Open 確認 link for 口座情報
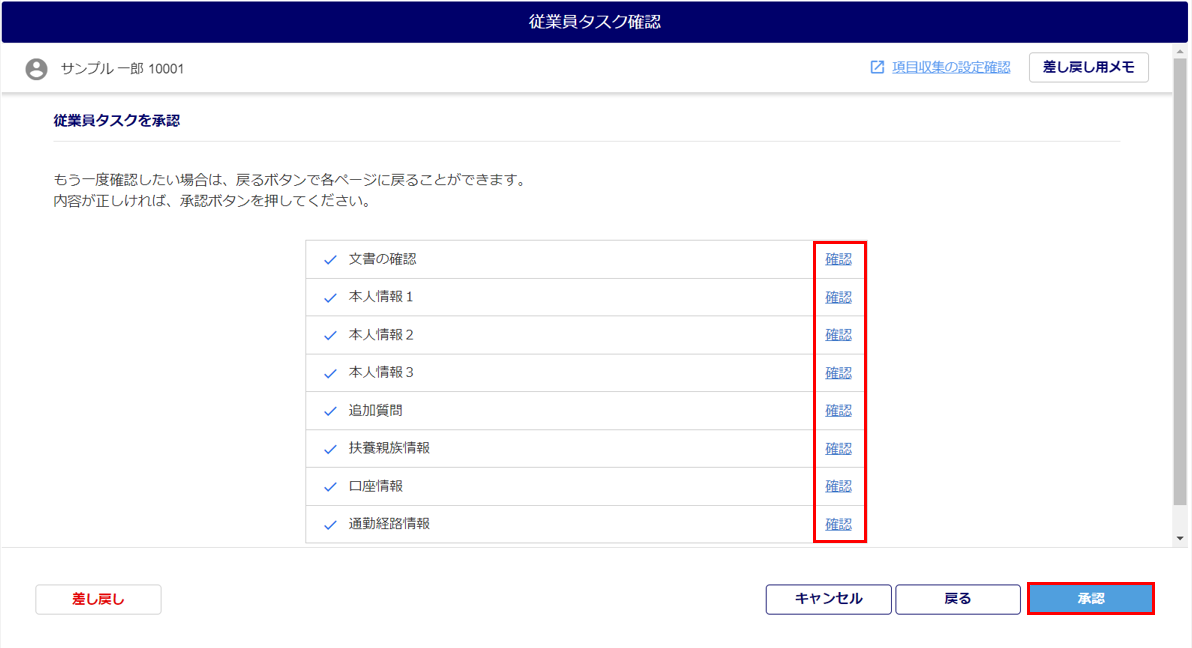Screen dimensions: 1192x648 tap(838, 486)
